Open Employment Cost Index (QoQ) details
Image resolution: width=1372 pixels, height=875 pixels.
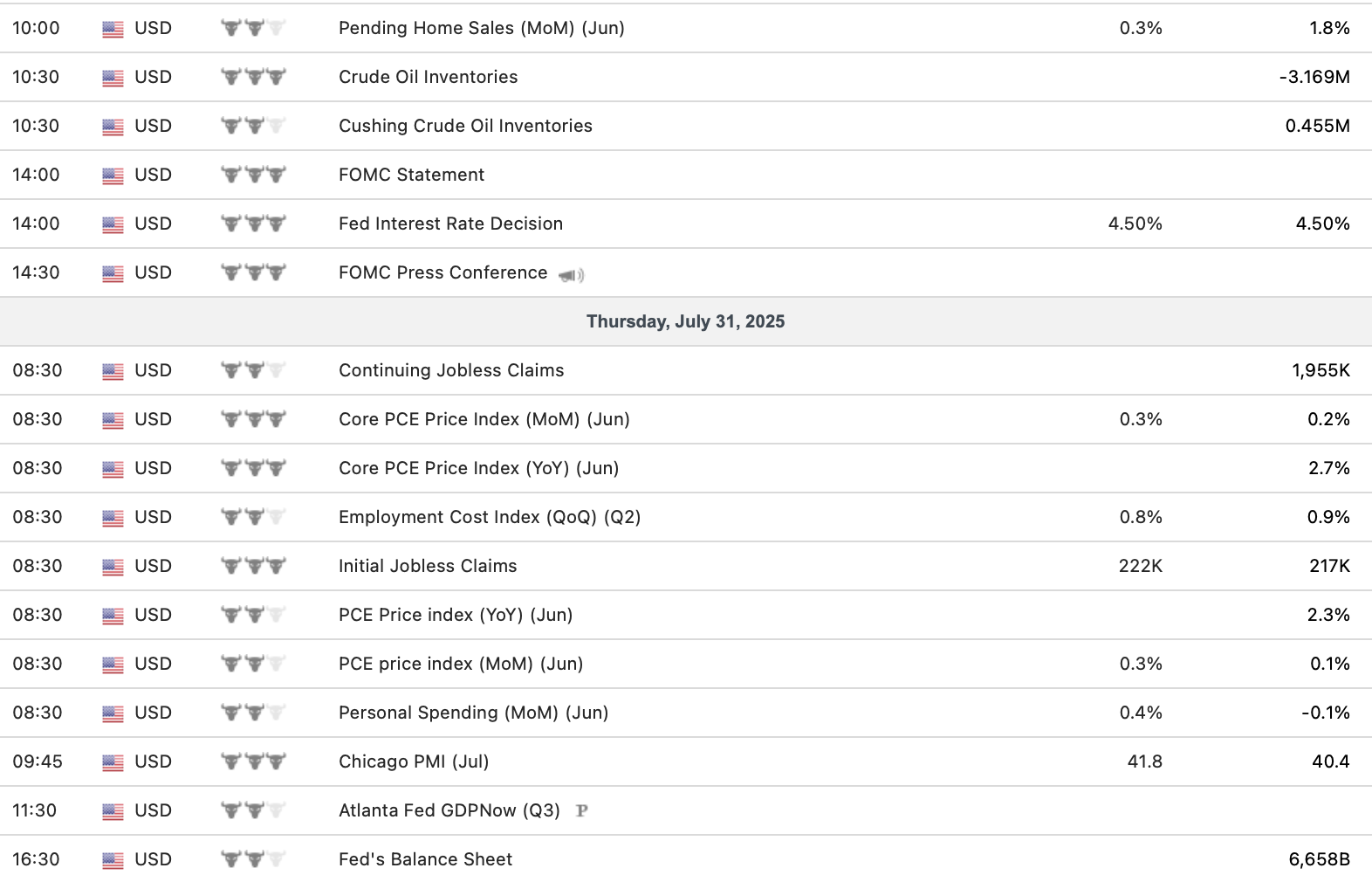point(489,517)
